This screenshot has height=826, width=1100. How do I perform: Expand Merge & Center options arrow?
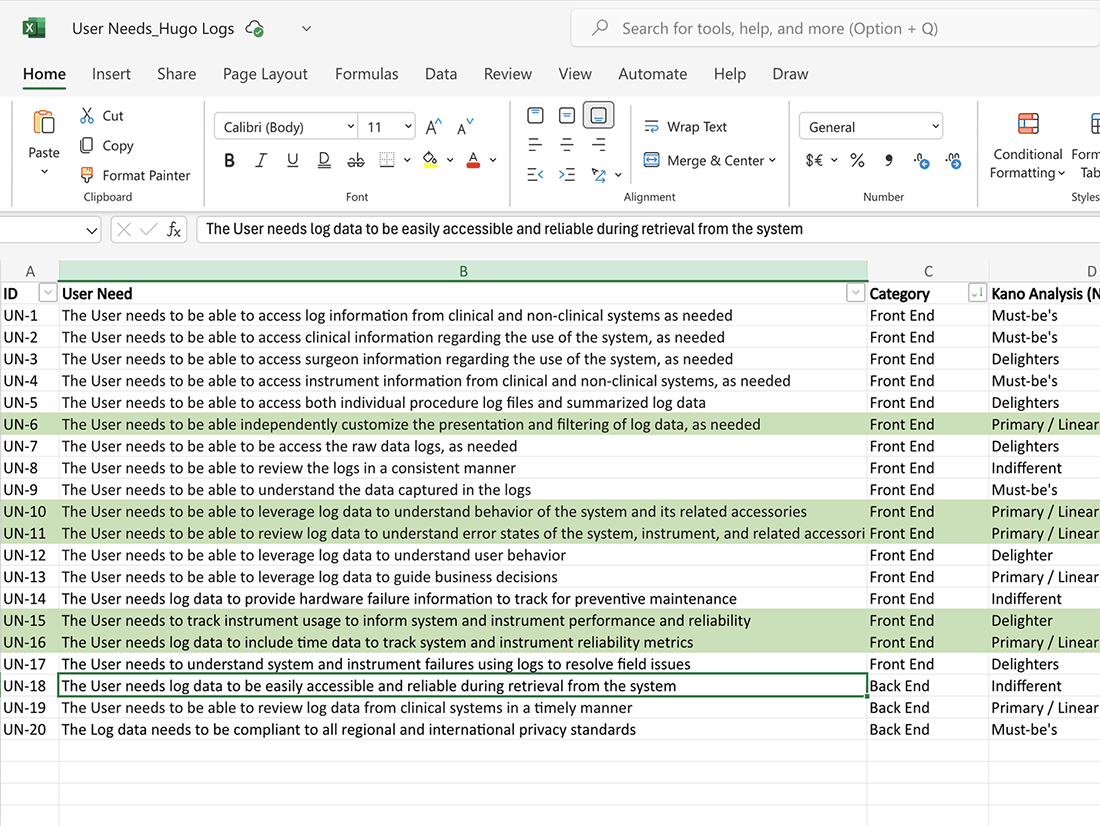tap(772, 160)
